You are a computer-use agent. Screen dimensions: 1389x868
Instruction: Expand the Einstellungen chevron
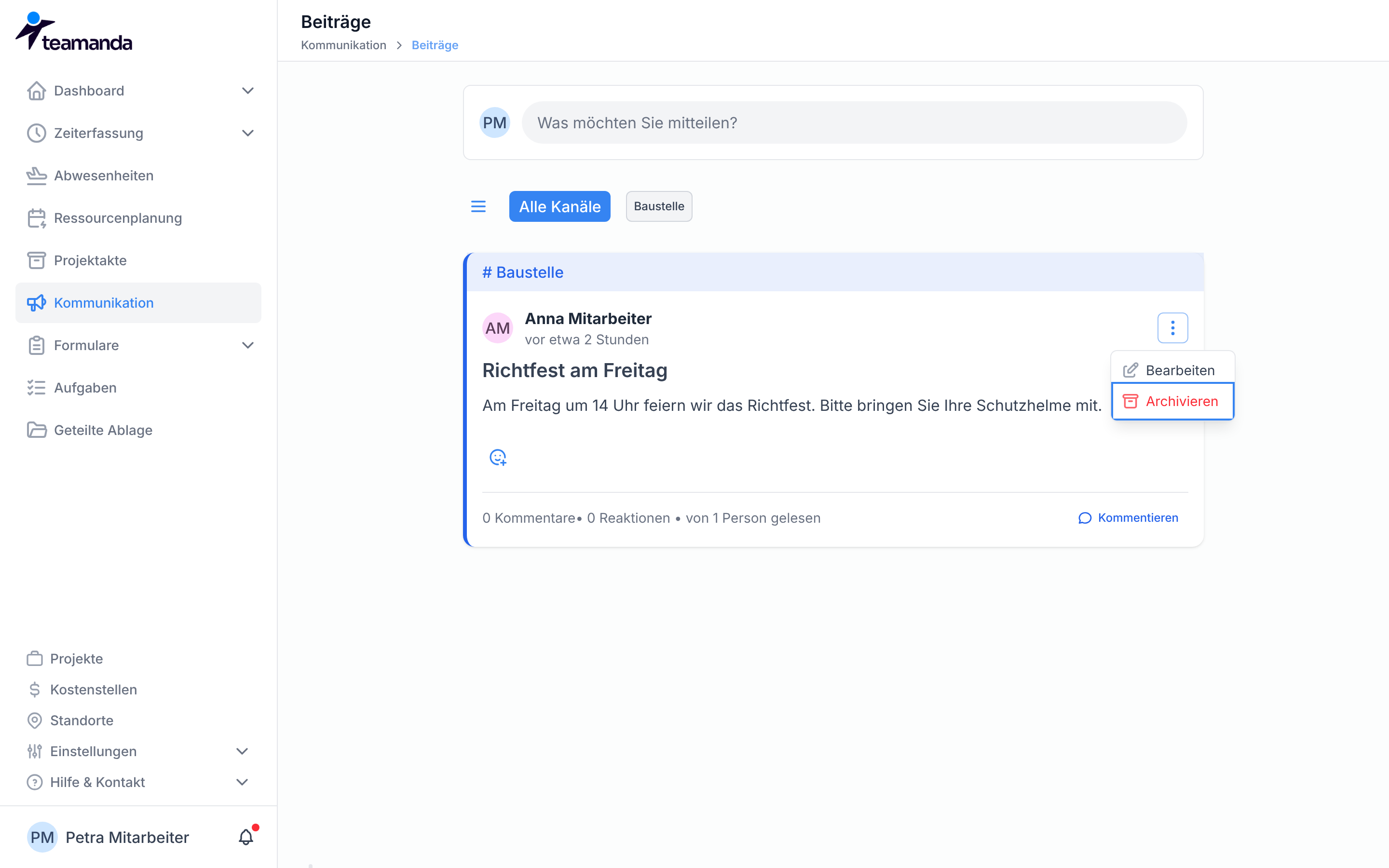click(x=242, y=751)
